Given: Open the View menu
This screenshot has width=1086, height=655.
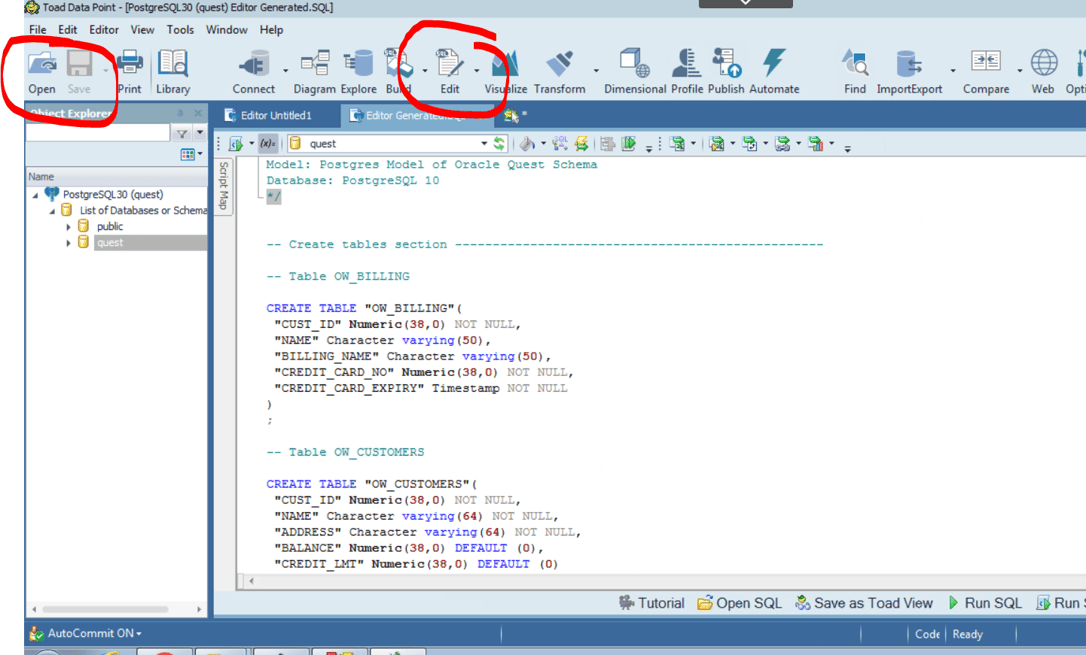Looking at the screenshot, I should (142, 30).
